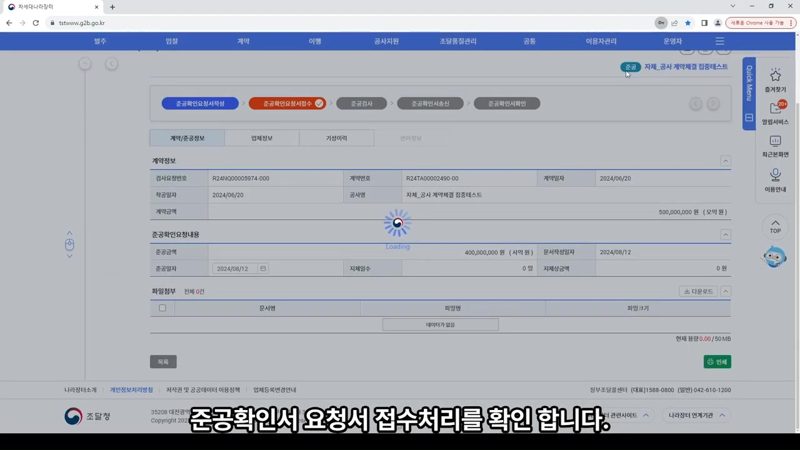Click the left circular minus button near sidebar
Image resolution: width=800 pixels, height=450 pixels.
click(x=85, y=64)
